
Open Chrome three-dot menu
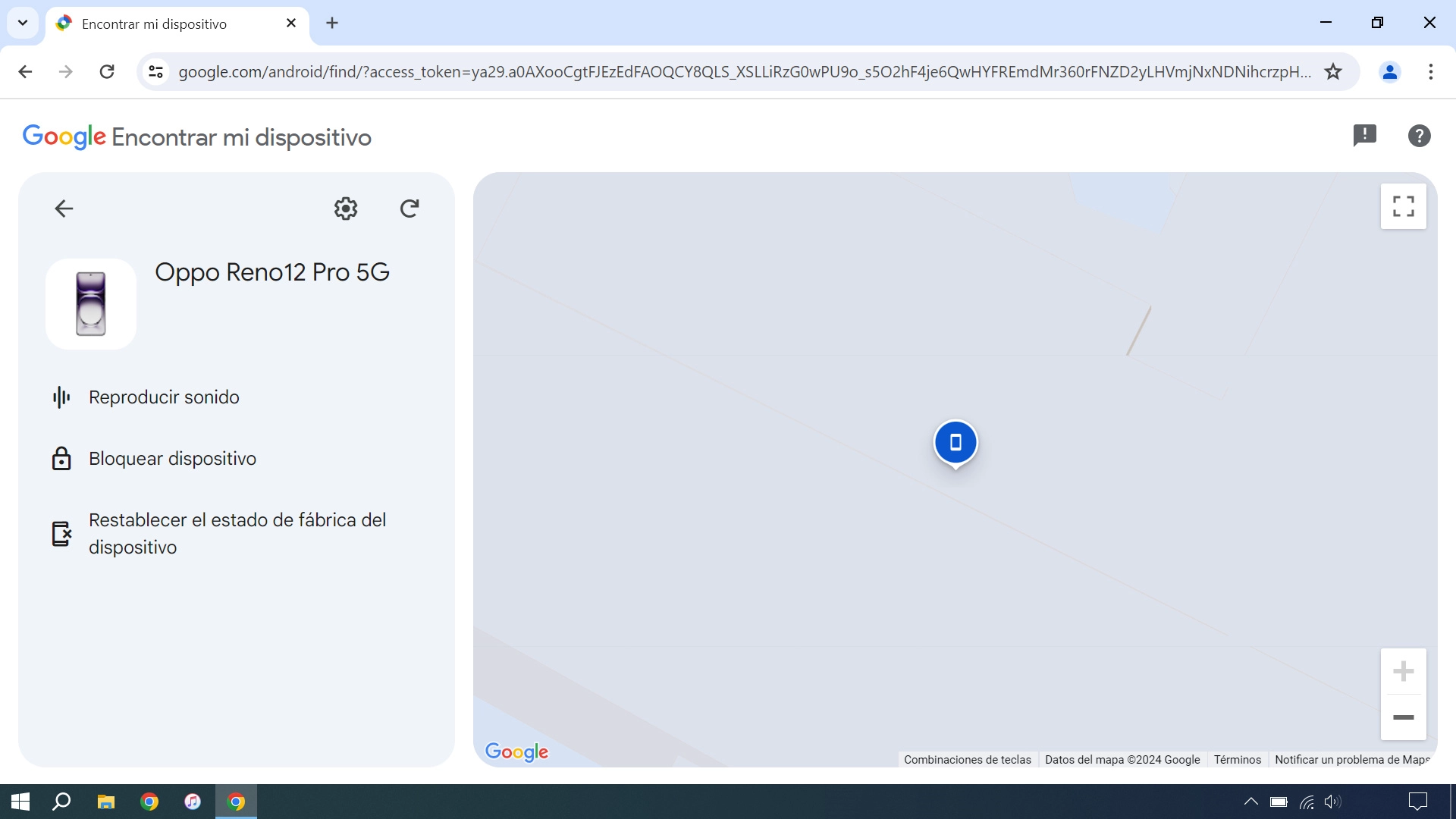point(1430,72)
